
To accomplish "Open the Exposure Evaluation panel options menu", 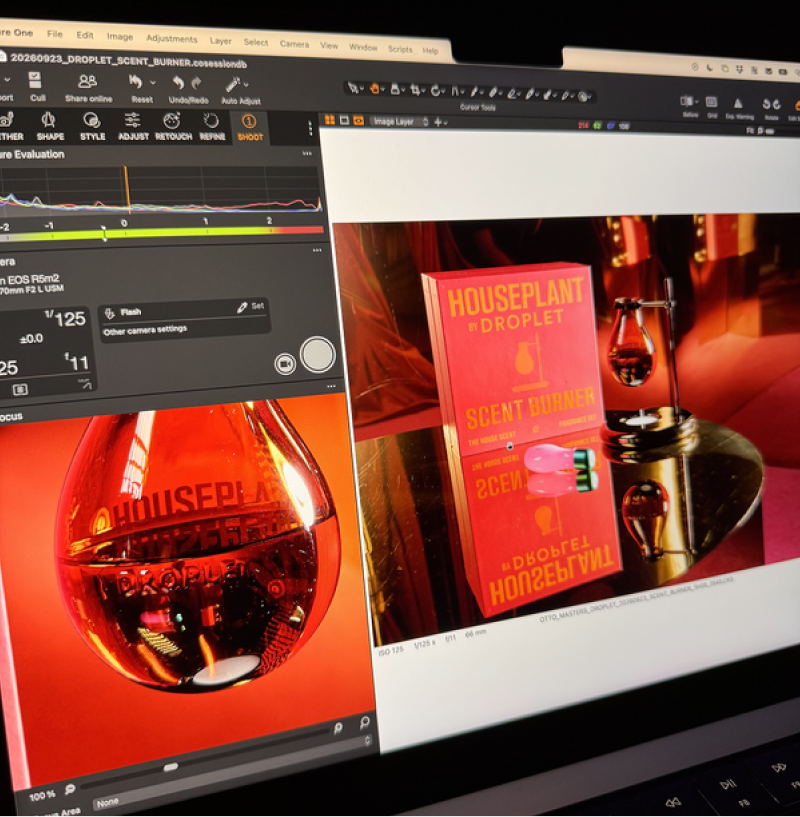I will (x=307, y=154).
